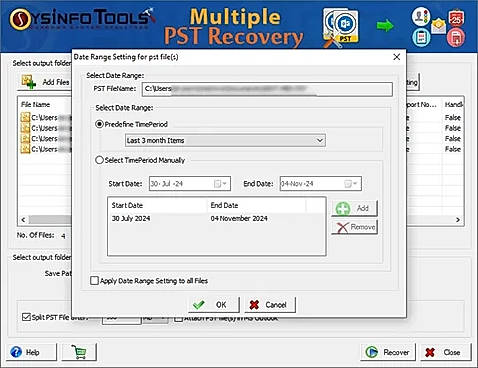Click the tasks clipboard icon in banner
The width and height of the screenshot is (478, 368).
421,37
